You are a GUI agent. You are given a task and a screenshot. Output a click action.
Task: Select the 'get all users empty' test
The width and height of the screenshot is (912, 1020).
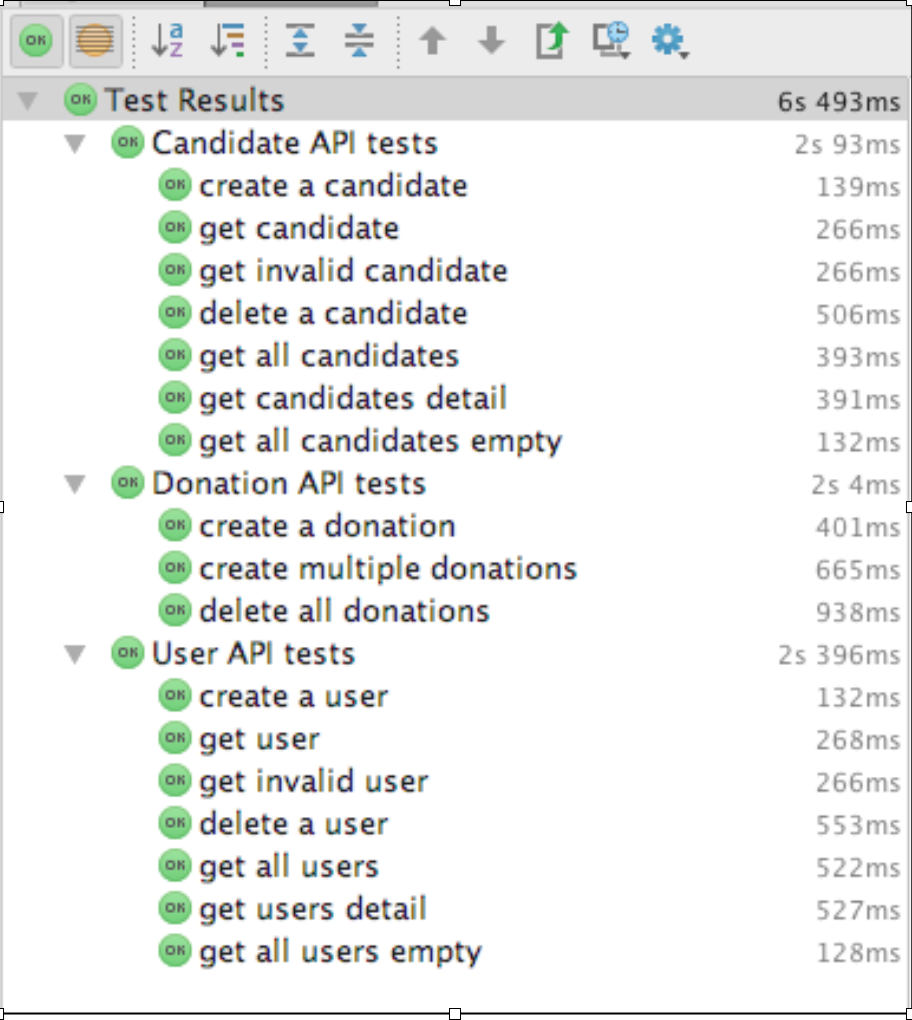pos(340,951)
